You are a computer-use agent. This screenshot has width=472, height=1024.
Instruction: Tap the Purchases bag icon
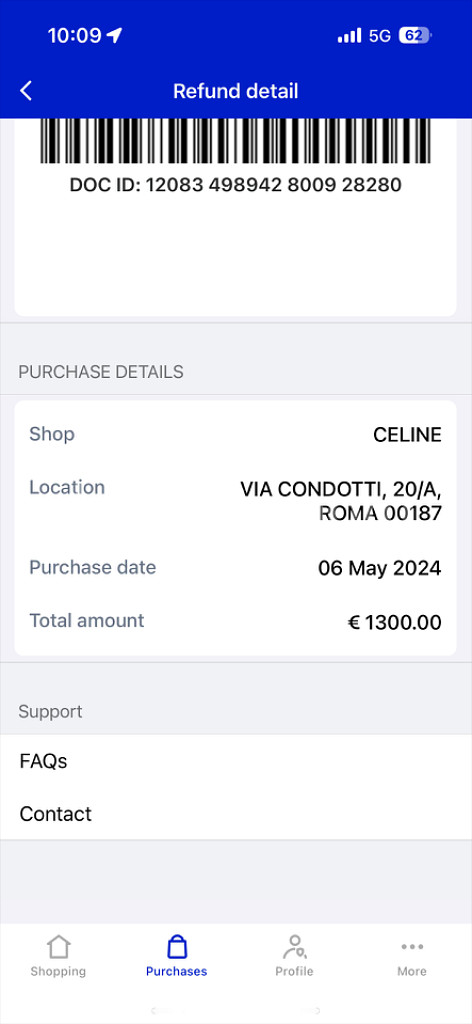[176, 946]
